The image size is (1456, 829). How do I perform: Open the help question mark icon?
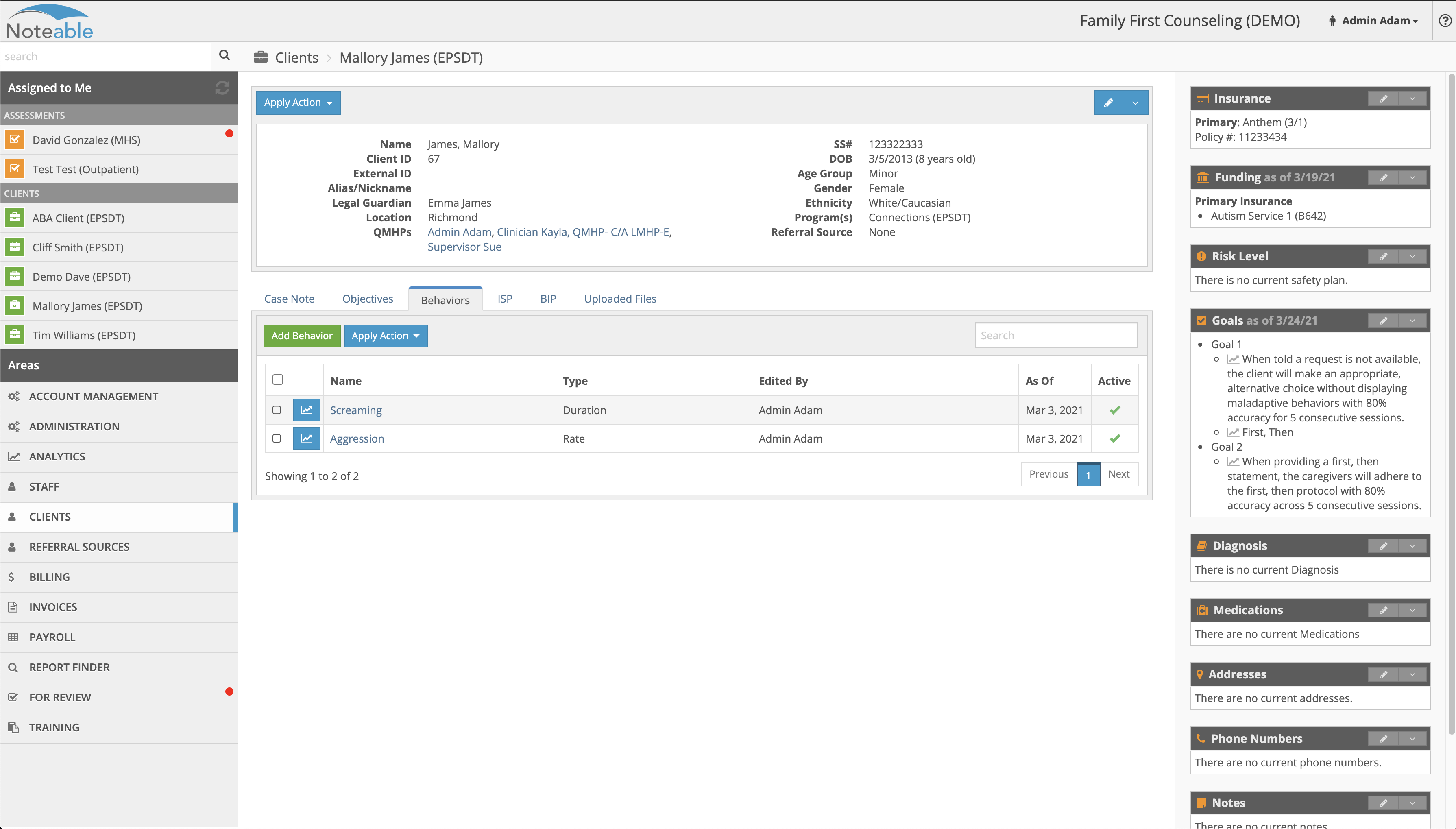pos(1445,20)
